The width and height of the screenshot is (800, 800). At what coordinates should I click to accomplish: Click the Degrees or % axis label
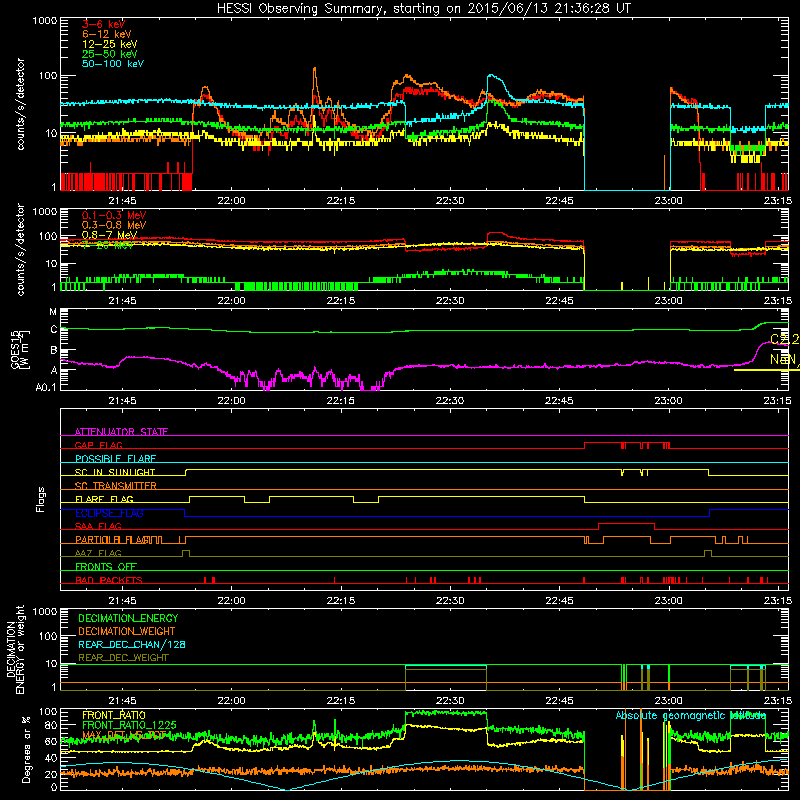tap(26, 750)
